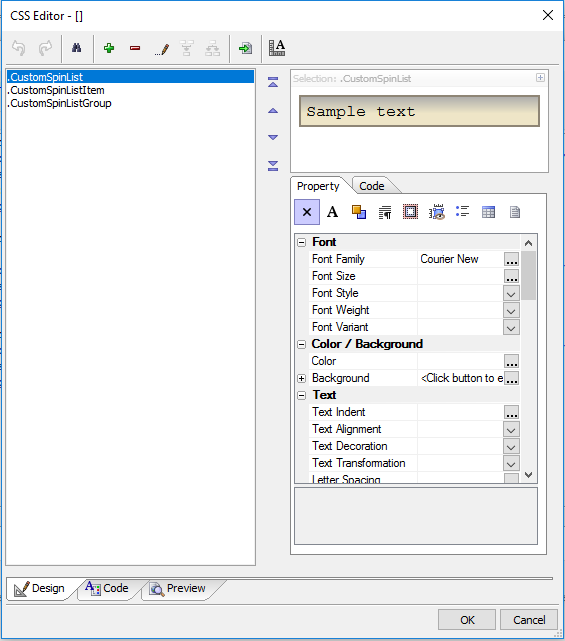Click the pencil edit style icon

tap(161, 49)
